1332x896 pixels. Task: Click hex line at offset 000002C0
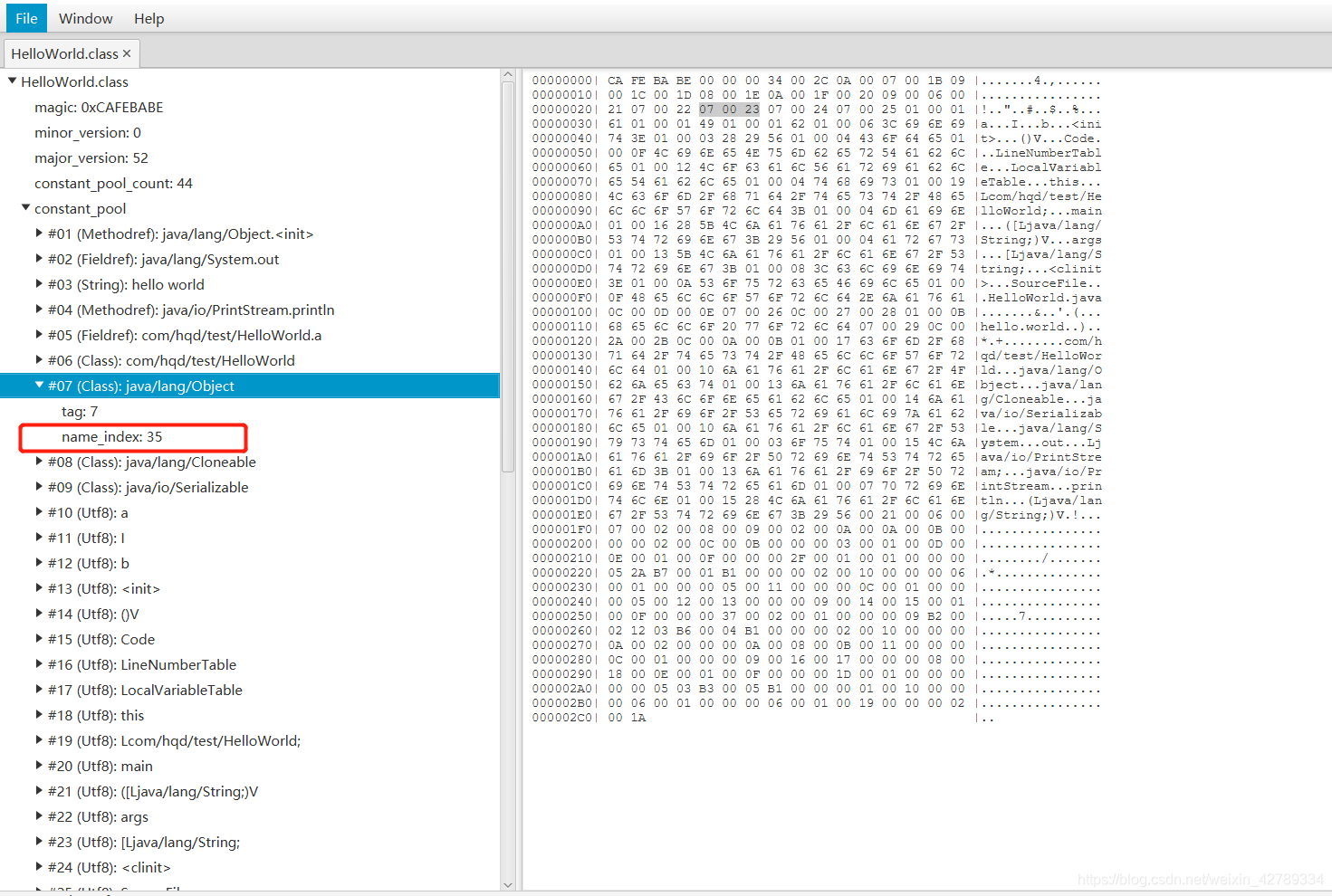pyautogui.click(x=762, y=718)
